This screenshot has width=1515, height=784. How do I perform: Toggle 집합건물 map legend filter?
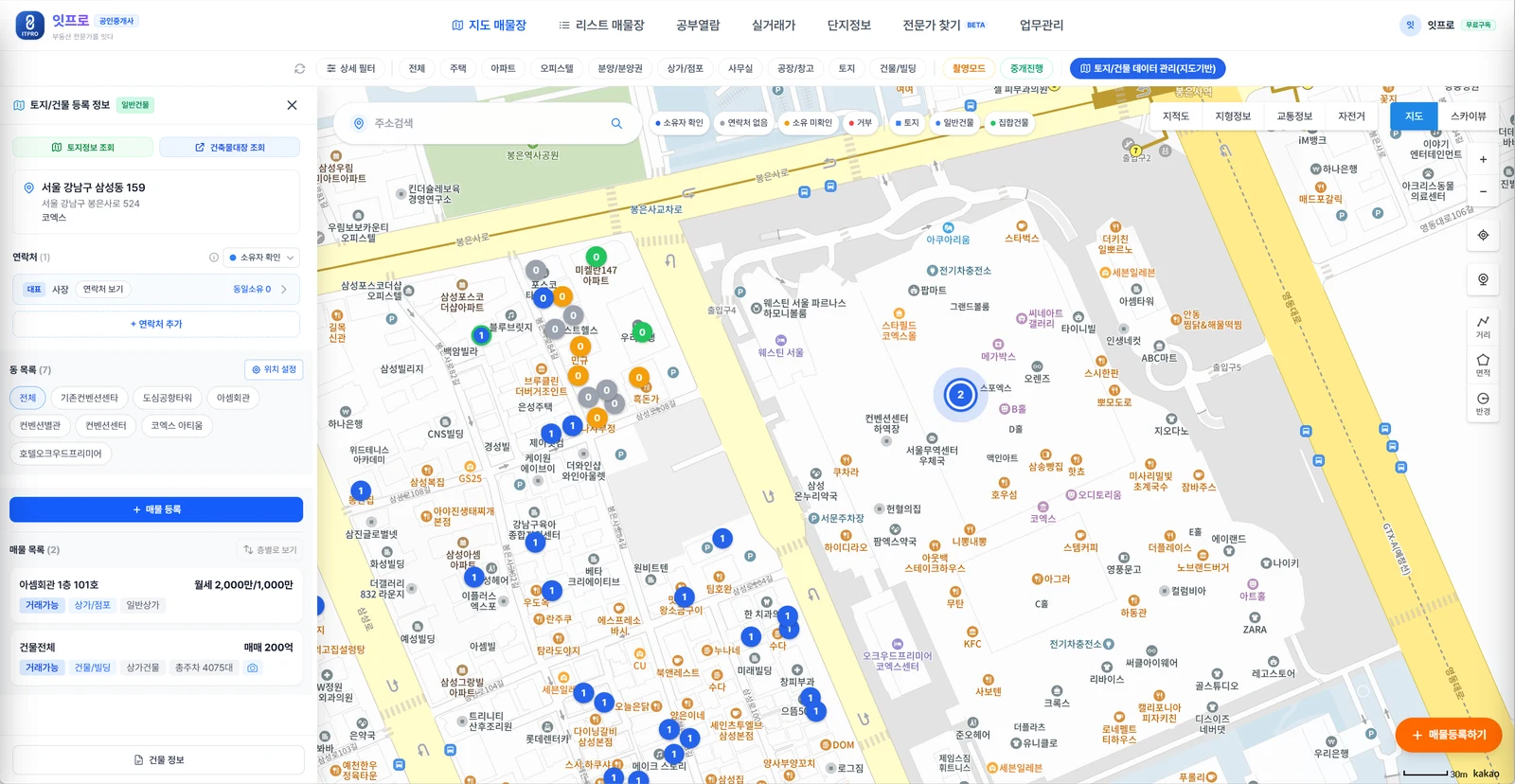click(x=1009, y=123)
